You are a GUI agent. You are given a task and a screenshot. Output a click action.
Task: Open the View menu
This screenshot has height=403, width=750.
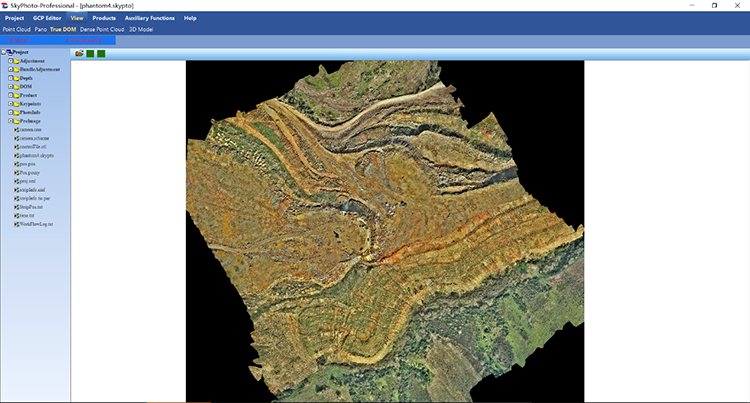(77, 18)
